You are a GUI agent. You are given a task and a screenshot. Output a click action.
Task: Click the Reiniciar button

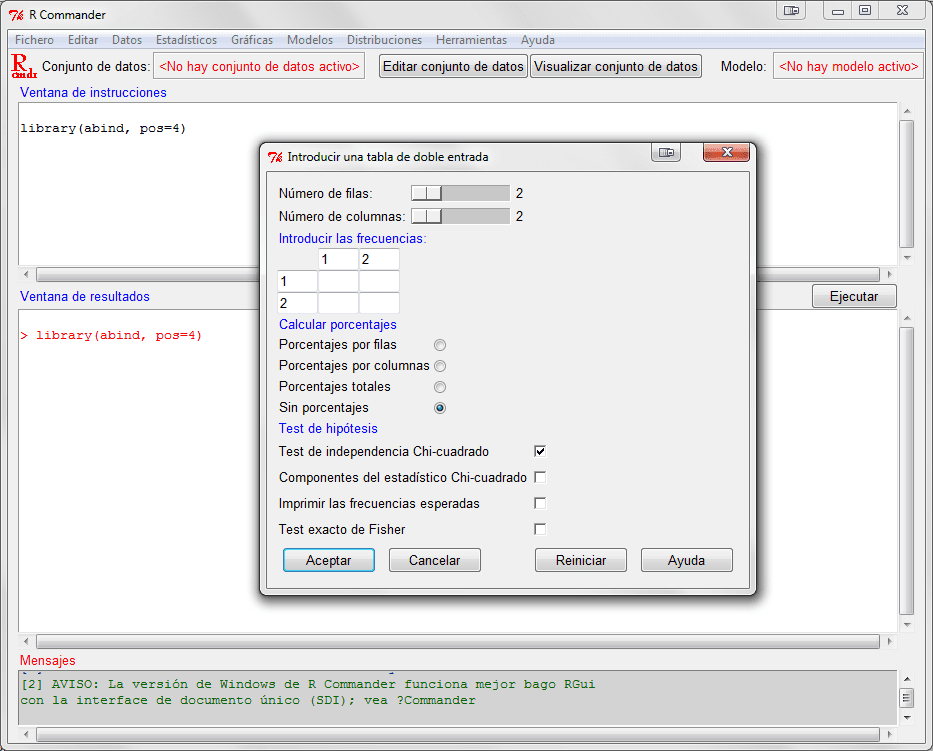coord(581,561)
